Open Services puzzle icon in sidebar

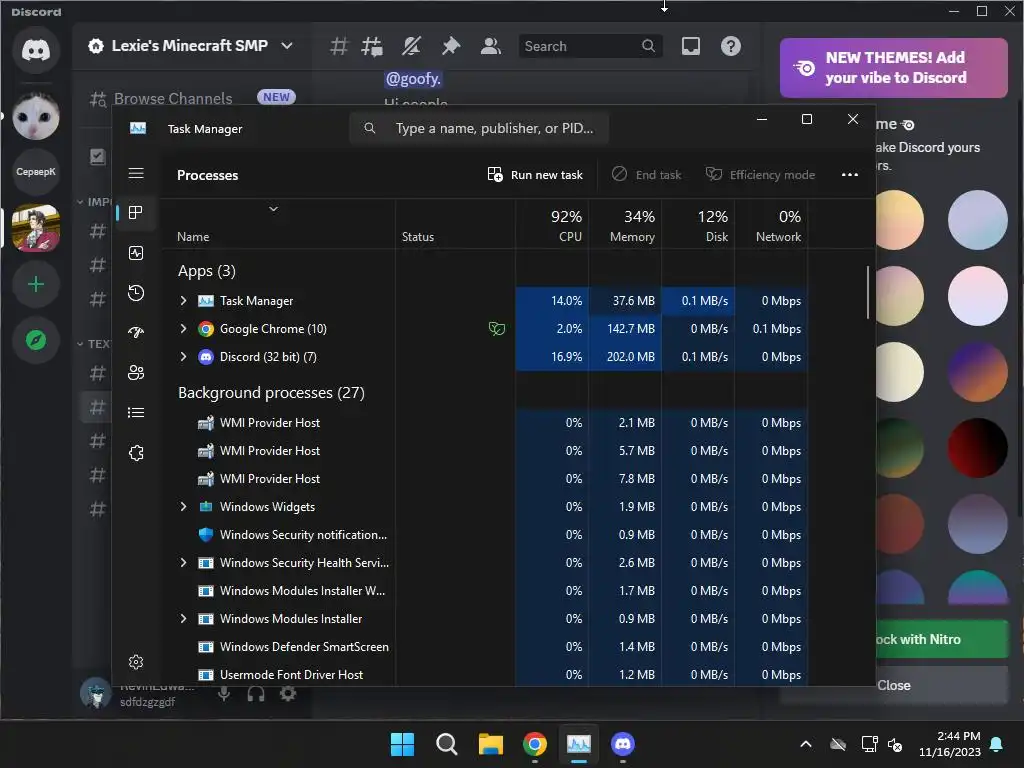click(x=136, y=453)
